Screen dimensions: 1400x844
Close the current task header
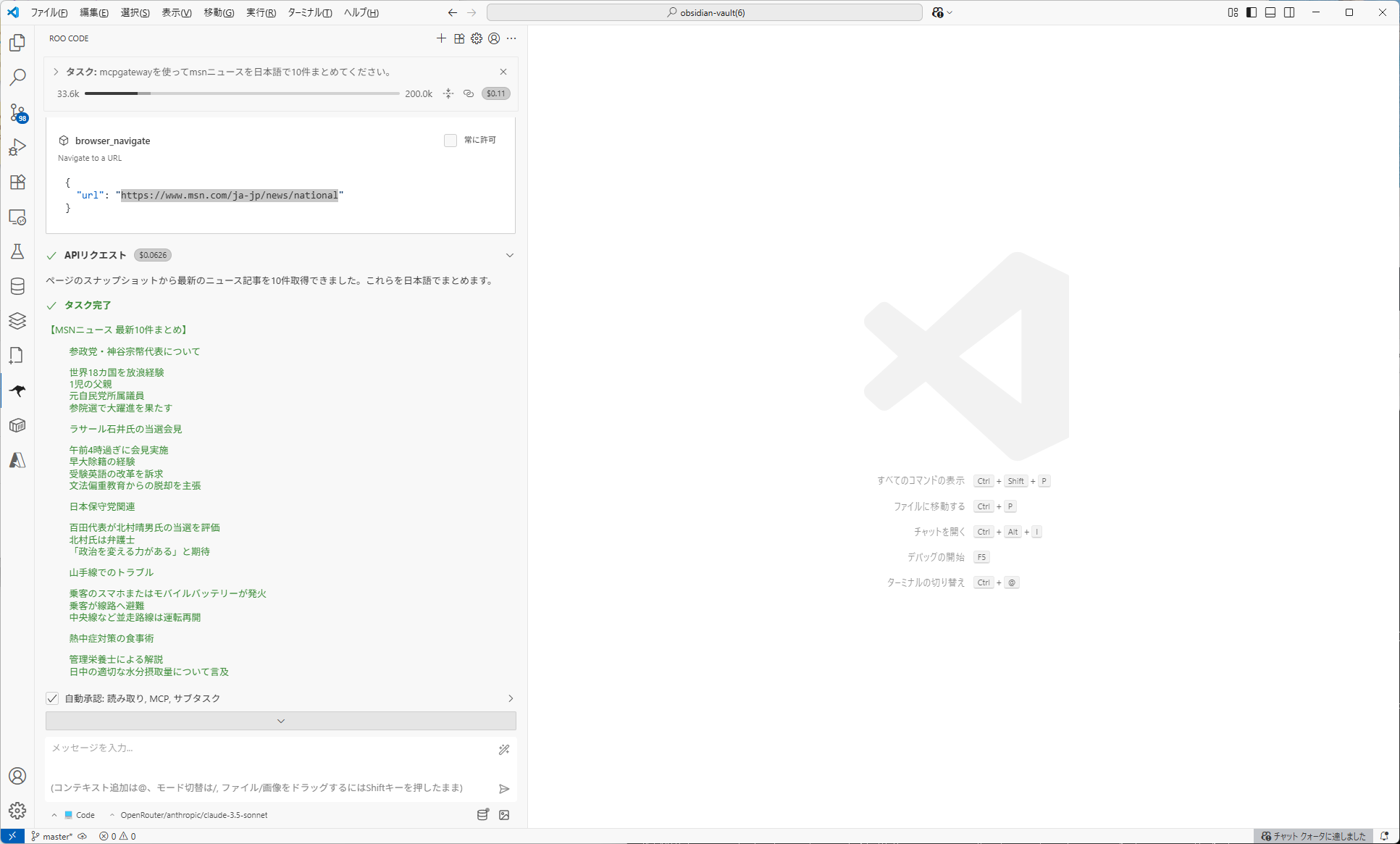click(x=503, y=72)
